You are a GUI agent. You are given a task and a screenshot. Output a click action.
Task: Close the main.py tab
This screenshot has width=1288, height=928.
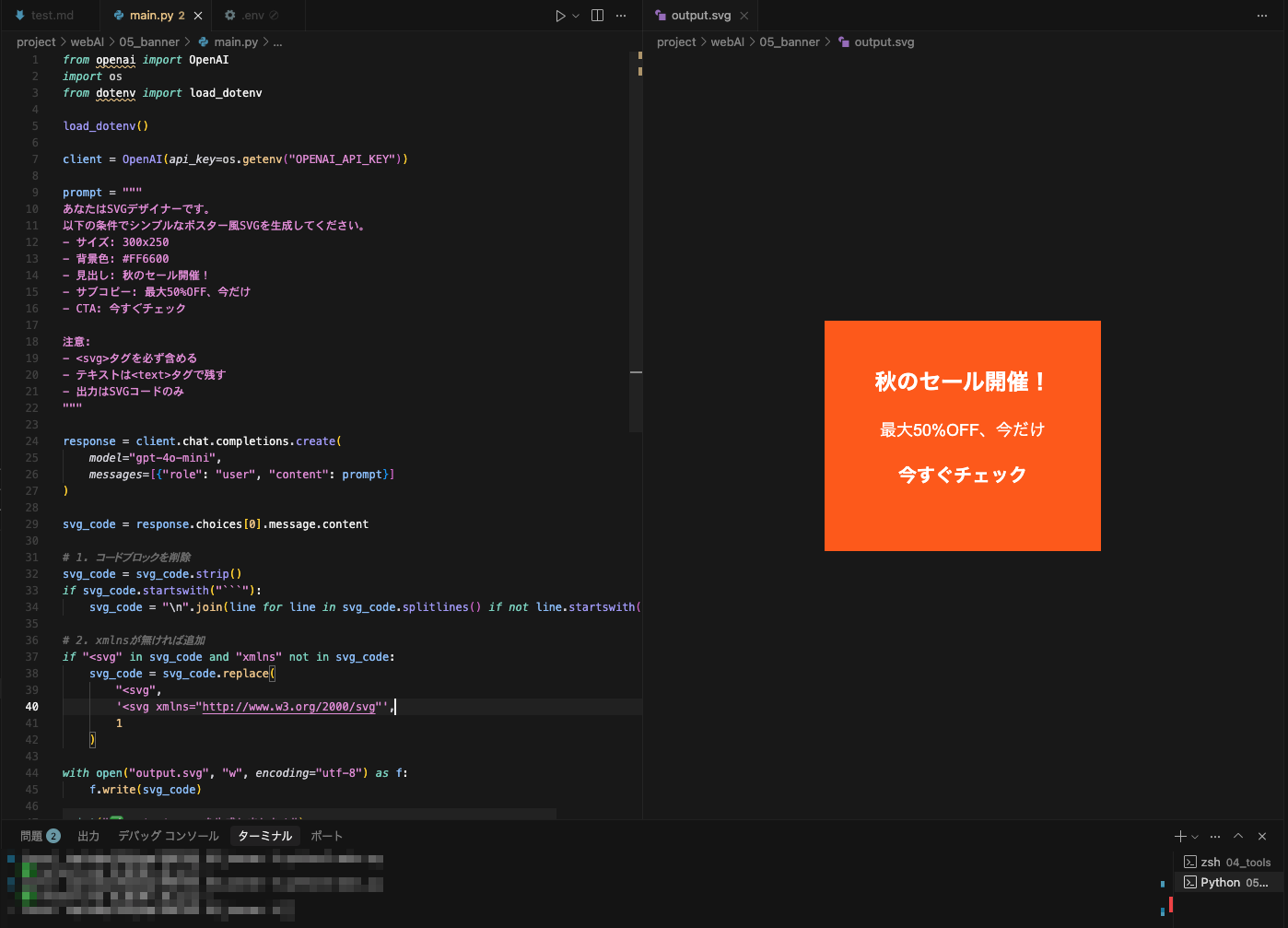point(198,16)
